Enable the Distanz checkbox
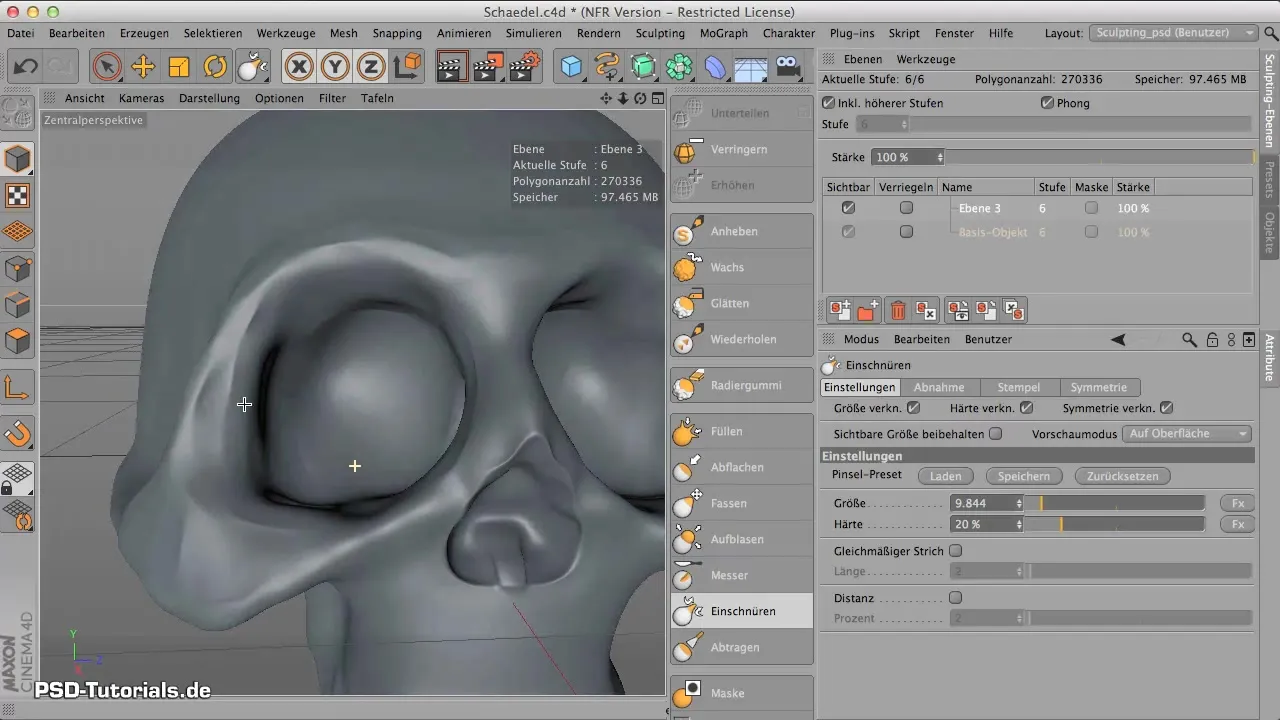 [x=955, y=598]
